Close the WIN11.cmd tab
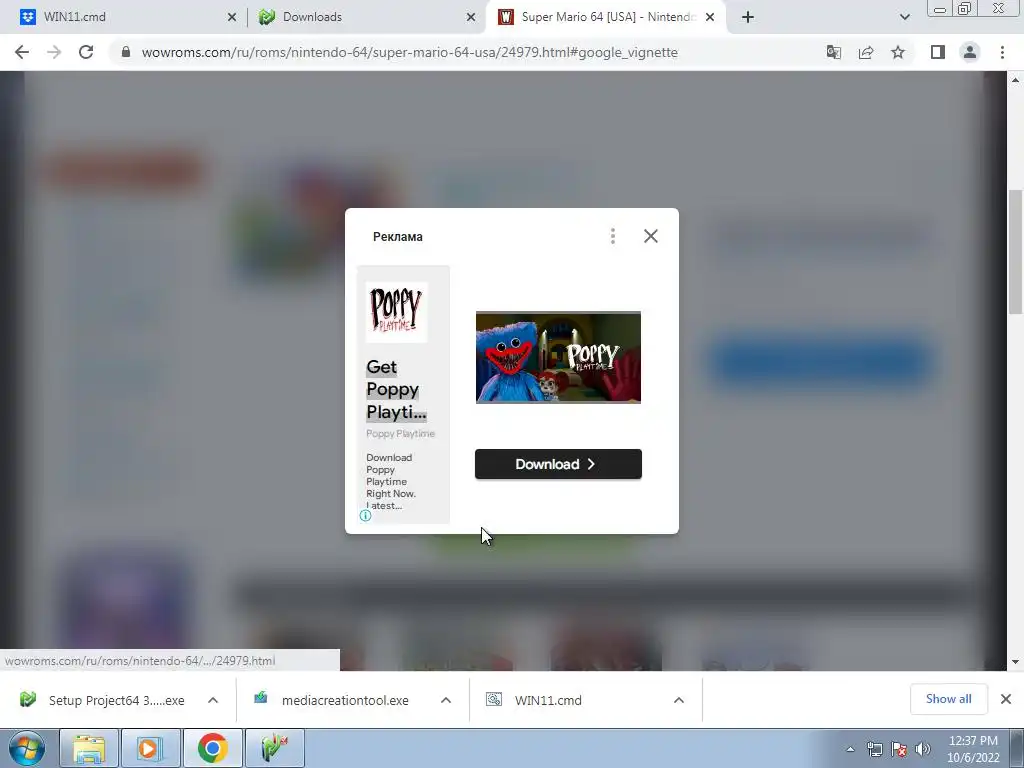The width and height of the screenshot is (1024, 768). (x=232, y=18)
